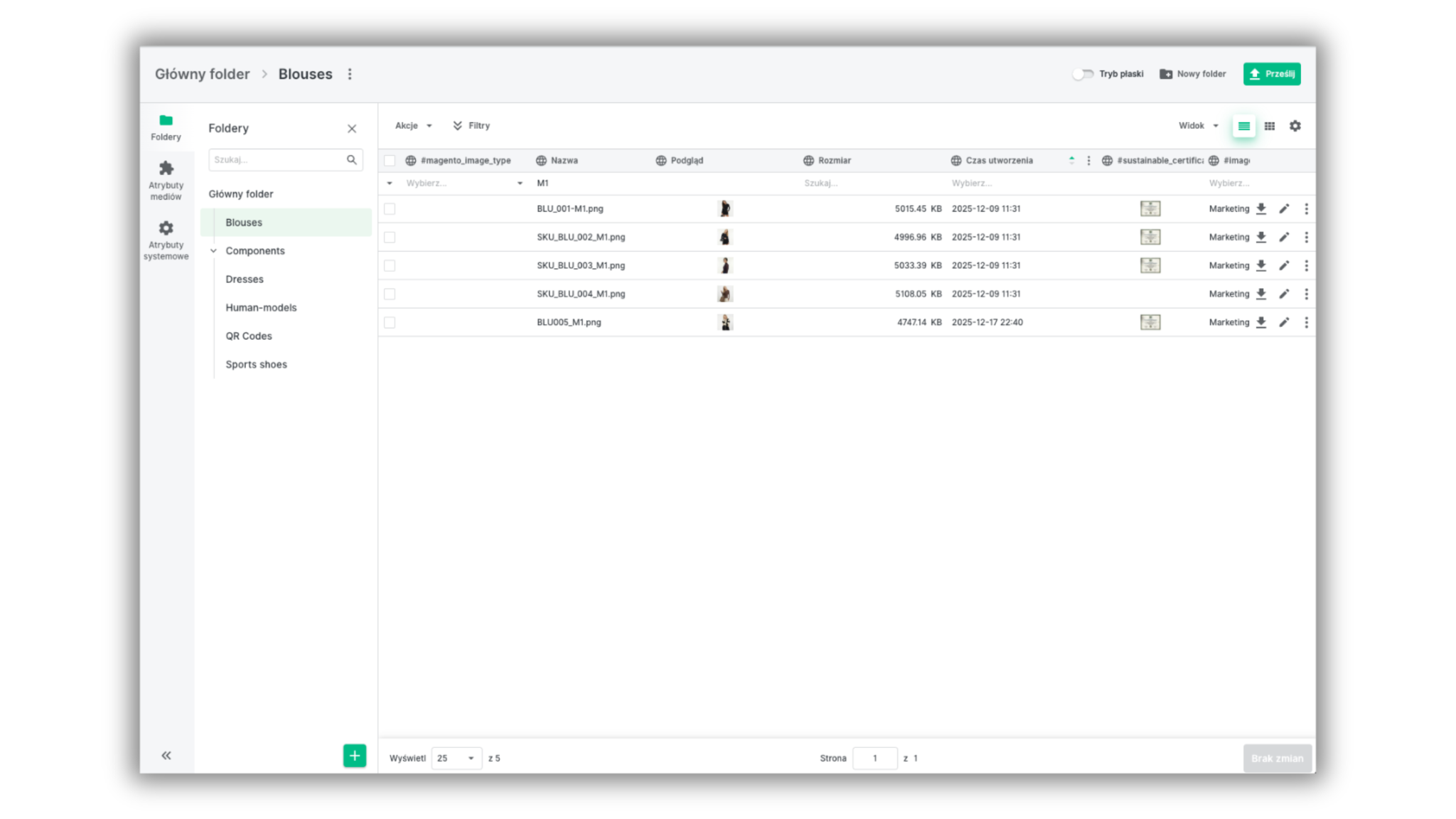
Task: Download BLU_001-M1.png file
Action: tap(1260, 208)
